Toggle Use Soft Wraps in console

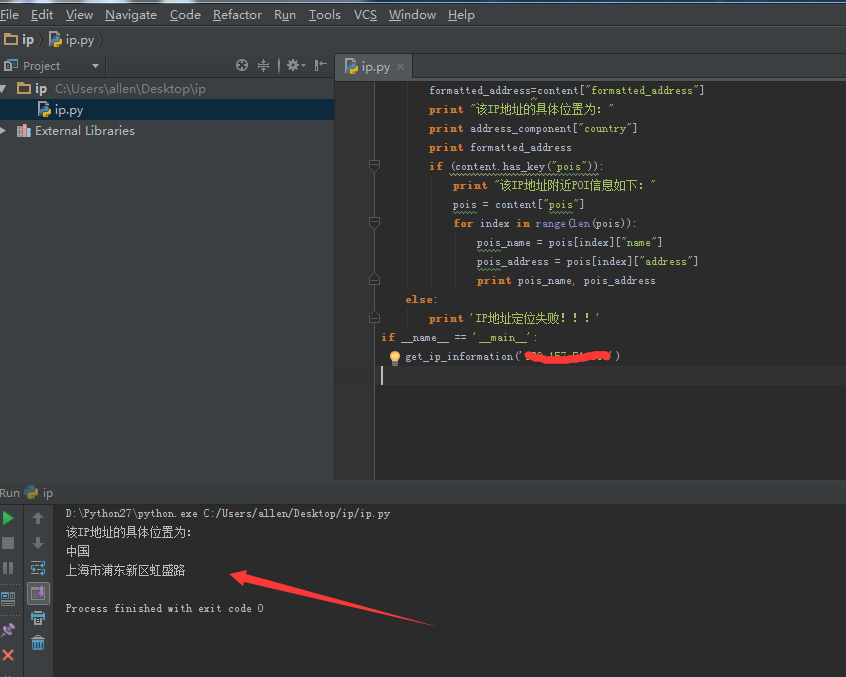click(x=38, y=568)
